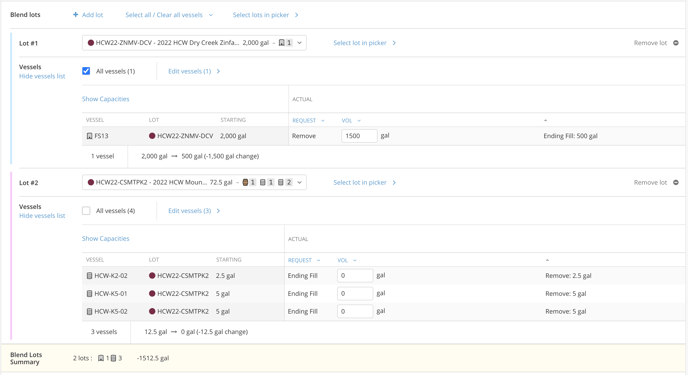Click Remove lot text for Lot #2
Image resolution: width=688 pixels, height=375 pixels.
(650, 182)
